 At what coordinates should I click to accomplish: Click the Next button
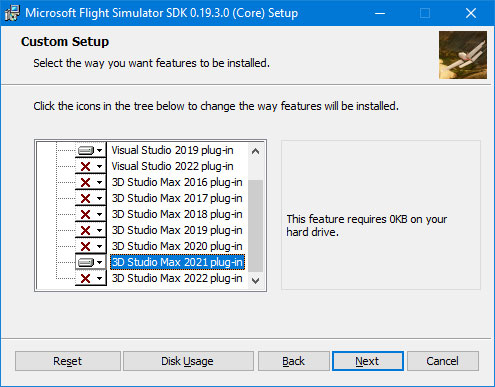point(368,361)
